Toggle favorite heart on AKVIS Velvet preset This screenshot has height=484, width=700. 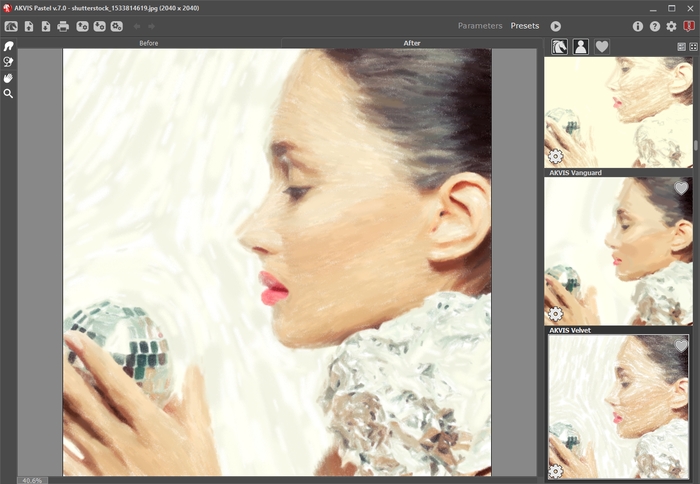[x=681, y=346]
